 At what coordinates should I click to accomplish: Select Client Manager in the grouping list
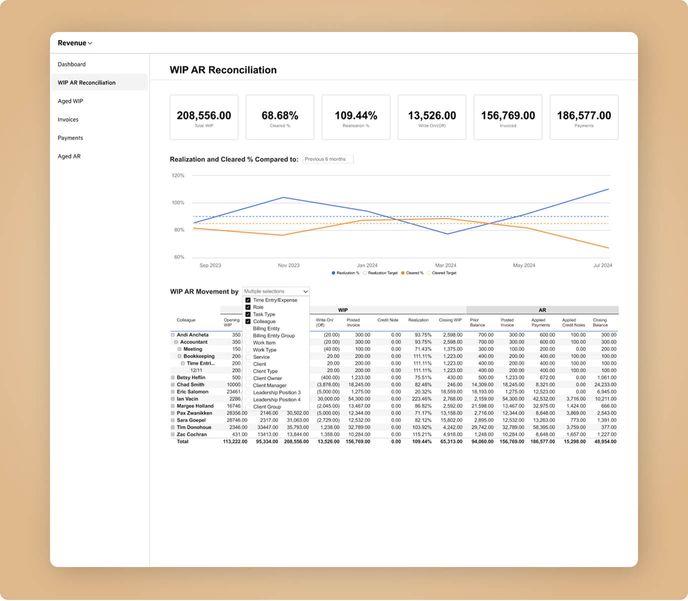point(269,385)
